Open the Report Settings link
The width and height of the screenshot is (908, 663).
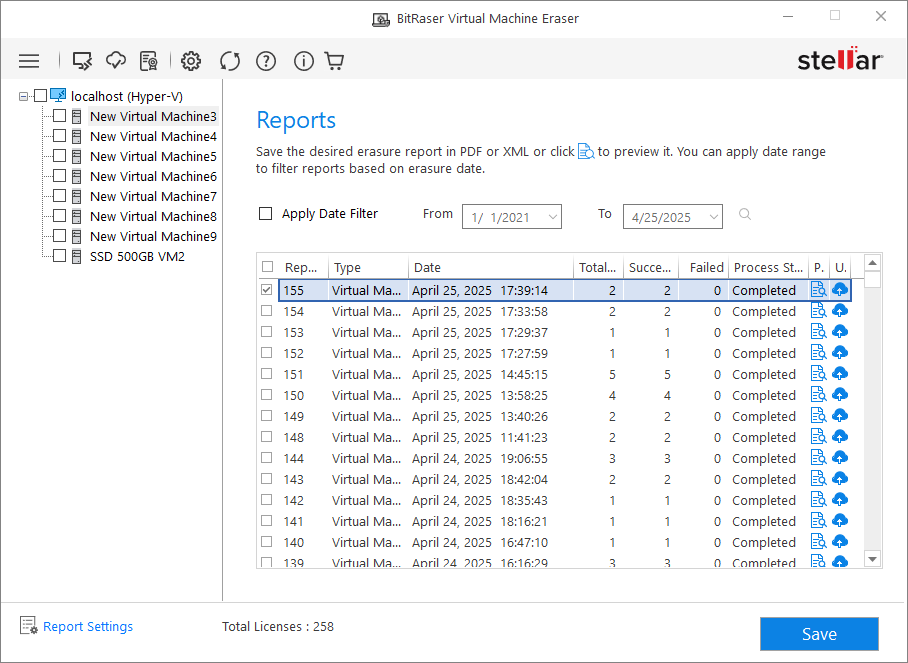tap(88, 627)
